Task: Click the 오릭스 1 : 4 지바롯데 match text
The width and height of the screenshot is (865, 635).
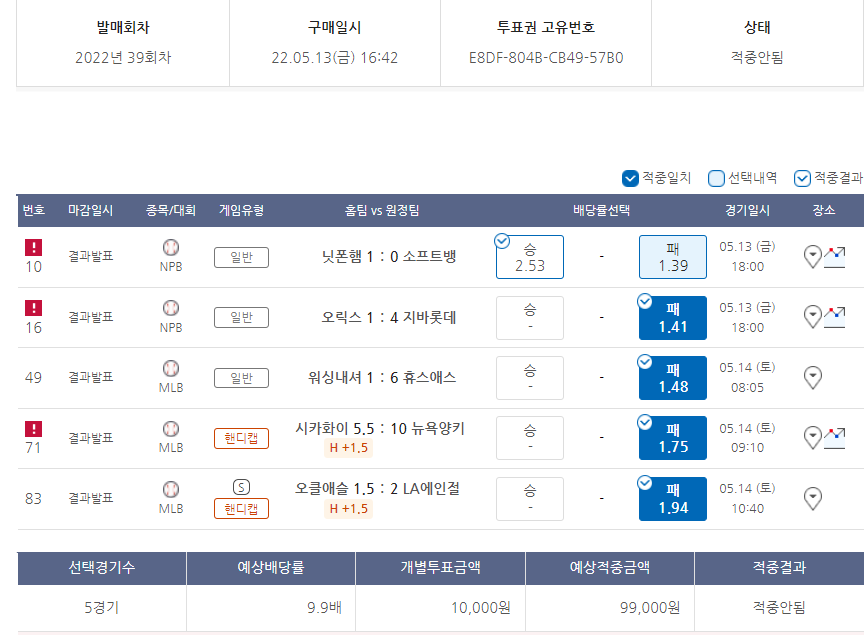Action: pyautogui.click(x=389, y=317)
